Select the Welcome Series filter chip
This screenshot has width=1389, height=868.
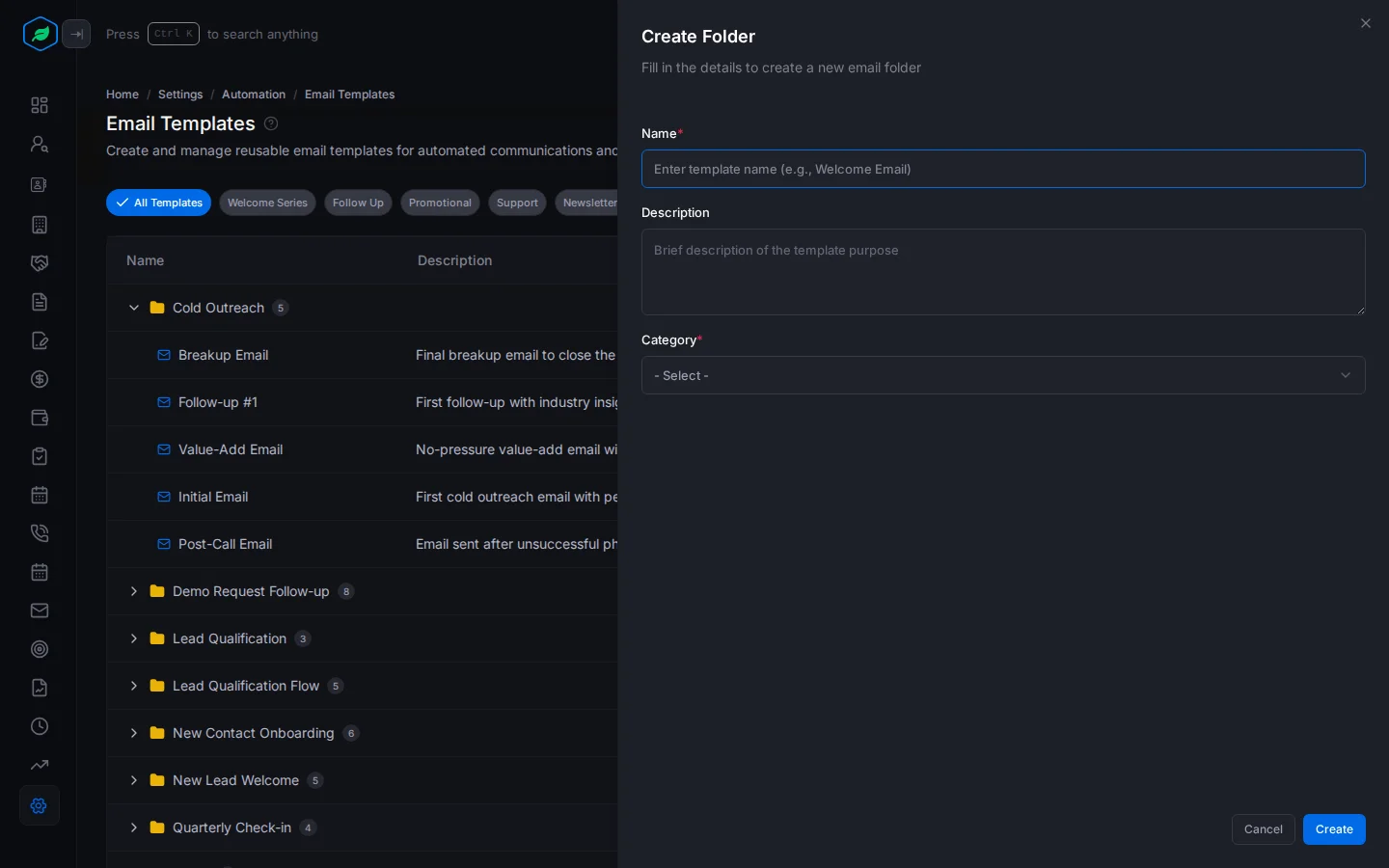click(x=267, y=203)
